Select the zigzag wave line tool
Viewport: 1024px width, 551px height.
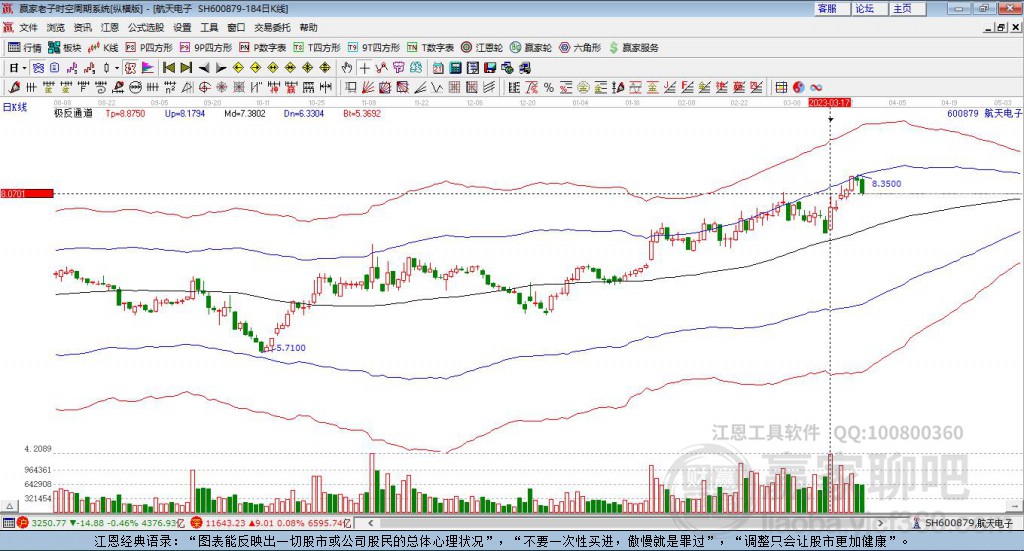pyautogui.click(x=436, y=87)
